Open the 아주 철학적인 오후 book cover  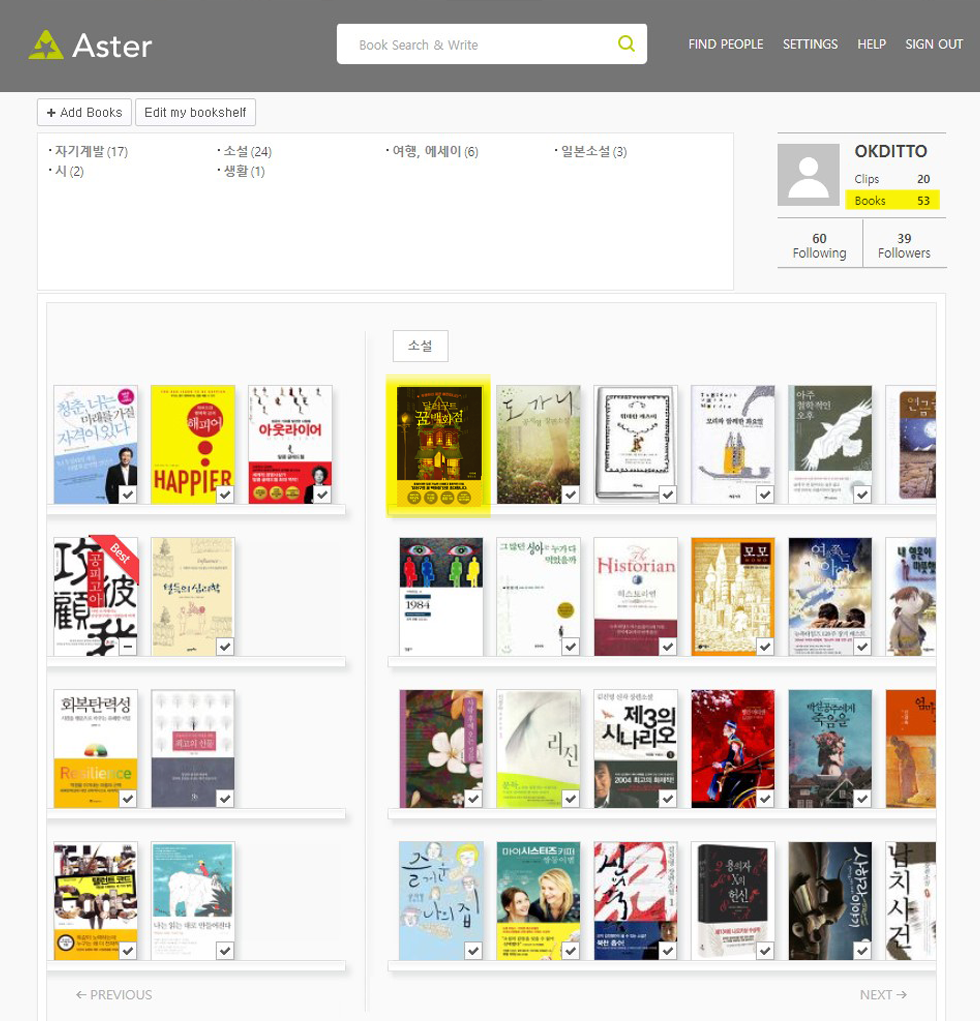(830, 444)
